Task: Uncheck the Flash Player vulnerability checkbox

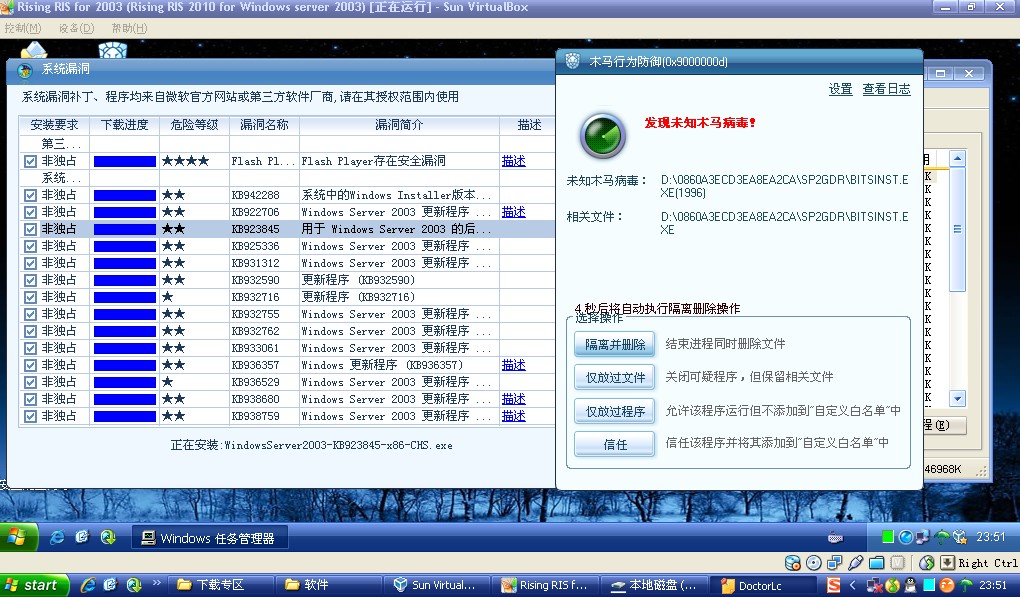Action: tap(30, 161)
